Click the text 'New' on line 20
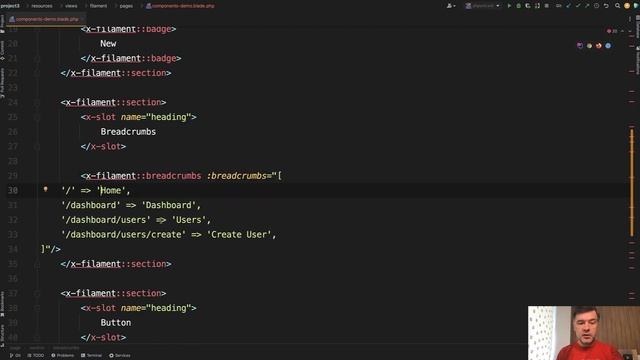Viewport: 640px width, 360px height. (x=108, y=44)
